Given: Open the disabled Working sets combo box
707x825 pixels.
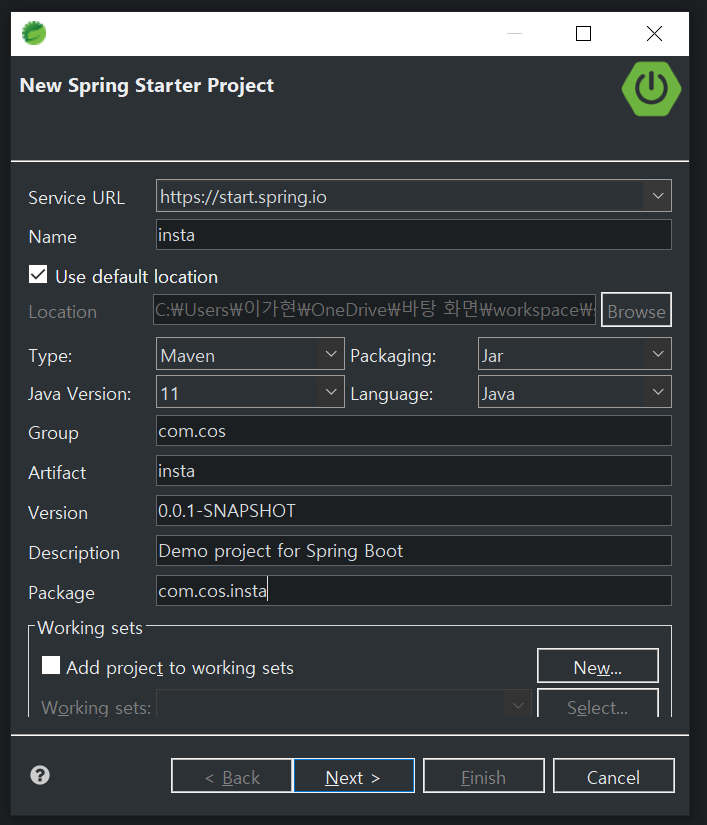Looking at the screenshot, I should (x=344, y=704).
